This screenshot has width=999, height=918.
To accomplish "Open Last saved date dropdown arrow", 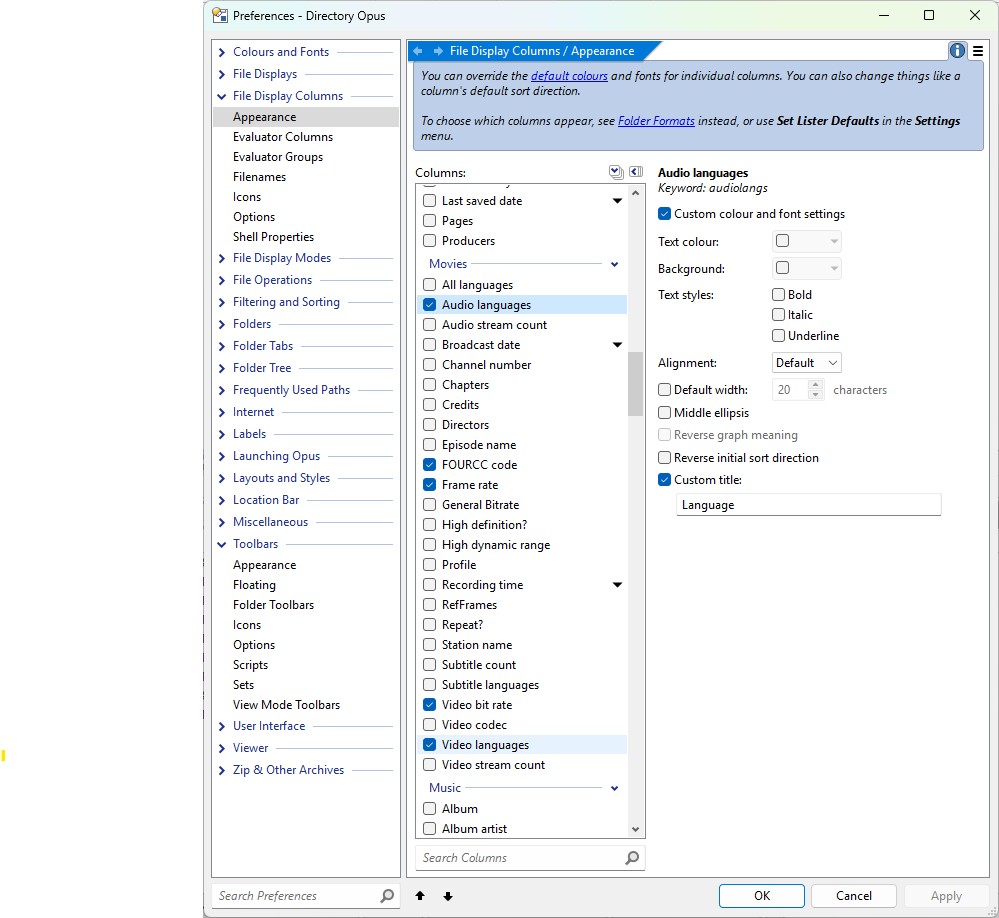I will [617, 201].
